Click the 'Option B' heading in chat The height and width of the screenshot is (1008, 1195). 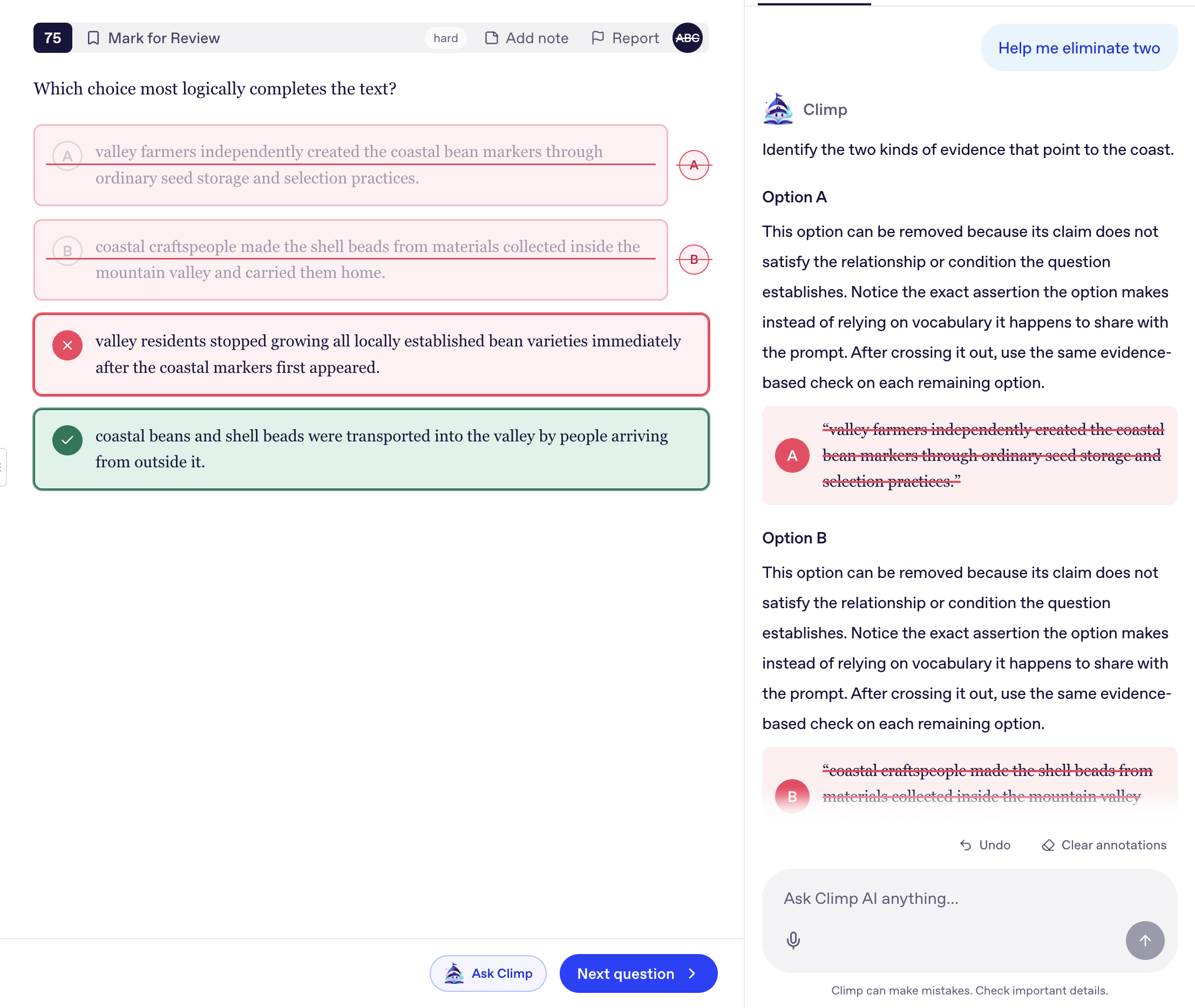point(794,537)
